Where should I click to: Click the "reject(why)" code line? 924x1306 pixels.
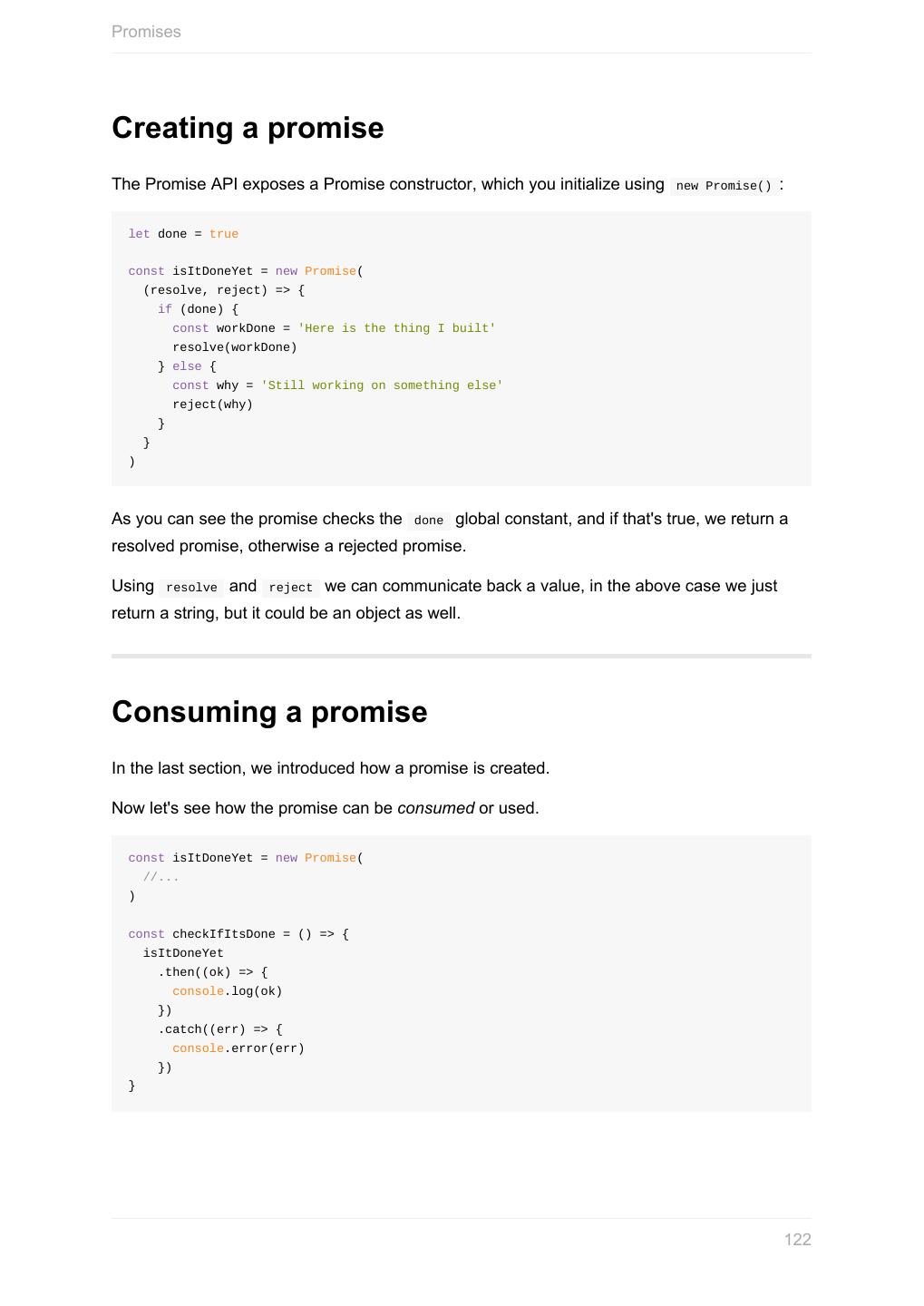pos(213,404)
